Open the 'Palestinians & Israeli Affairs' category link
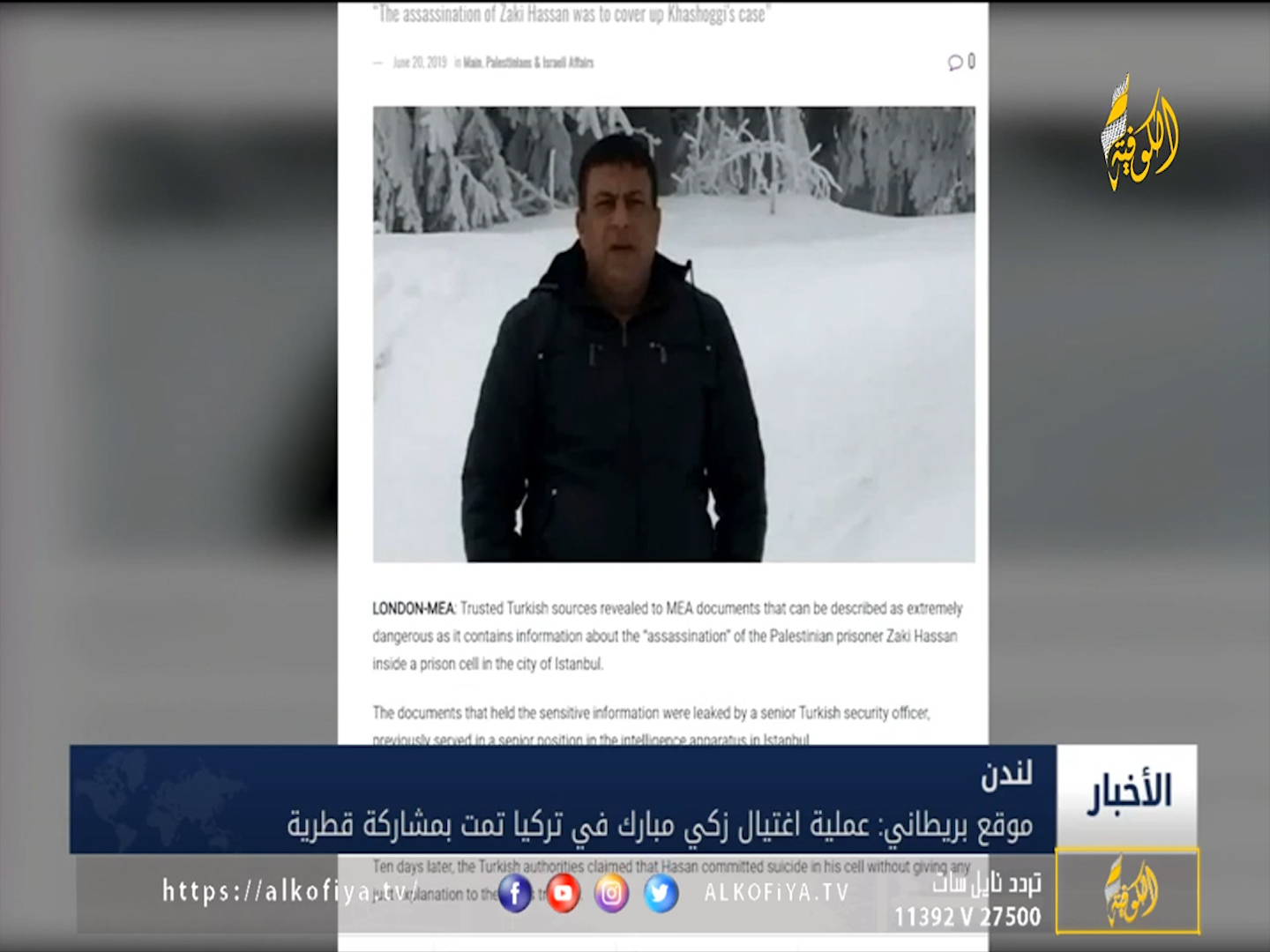This screenshot has width=1270, height=952. (x=540, y=63)
